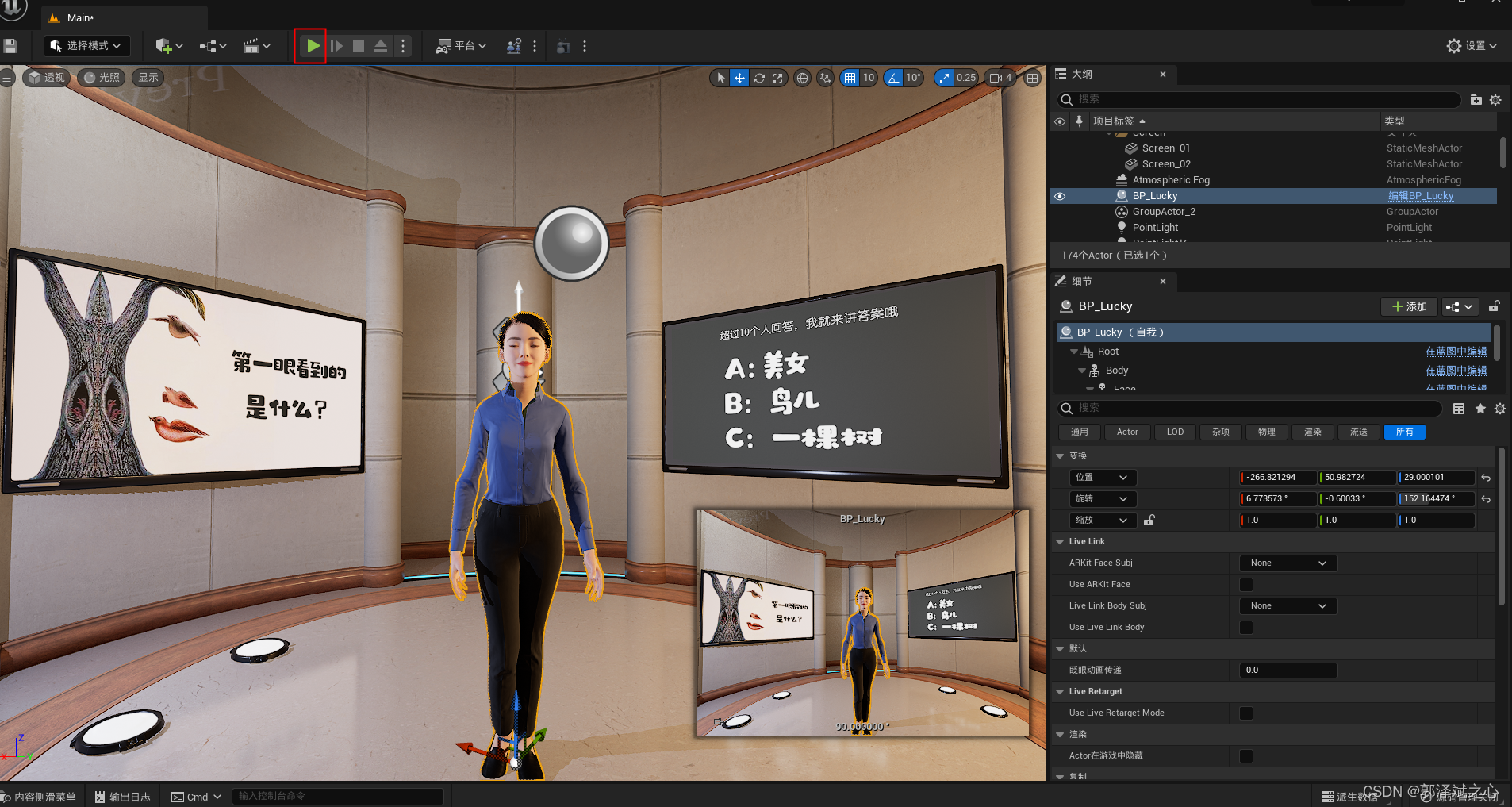1512x807 pixels.
Task: Activate the Rotate gizmo tool
Action: (x=759, y=78)
